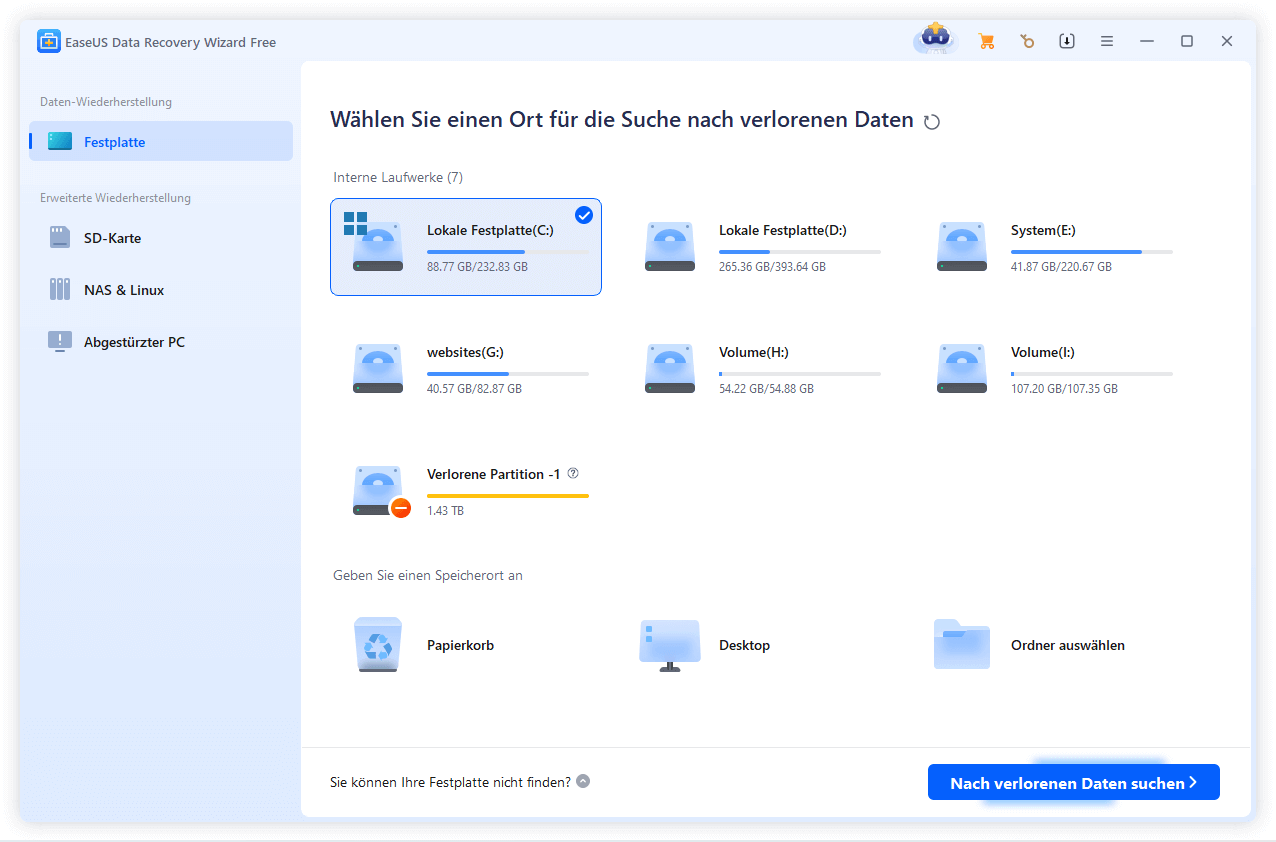Screen dimensions: 1276x842
Task: Click the websites(G:) drive icon
Action: tap(378, 369)
